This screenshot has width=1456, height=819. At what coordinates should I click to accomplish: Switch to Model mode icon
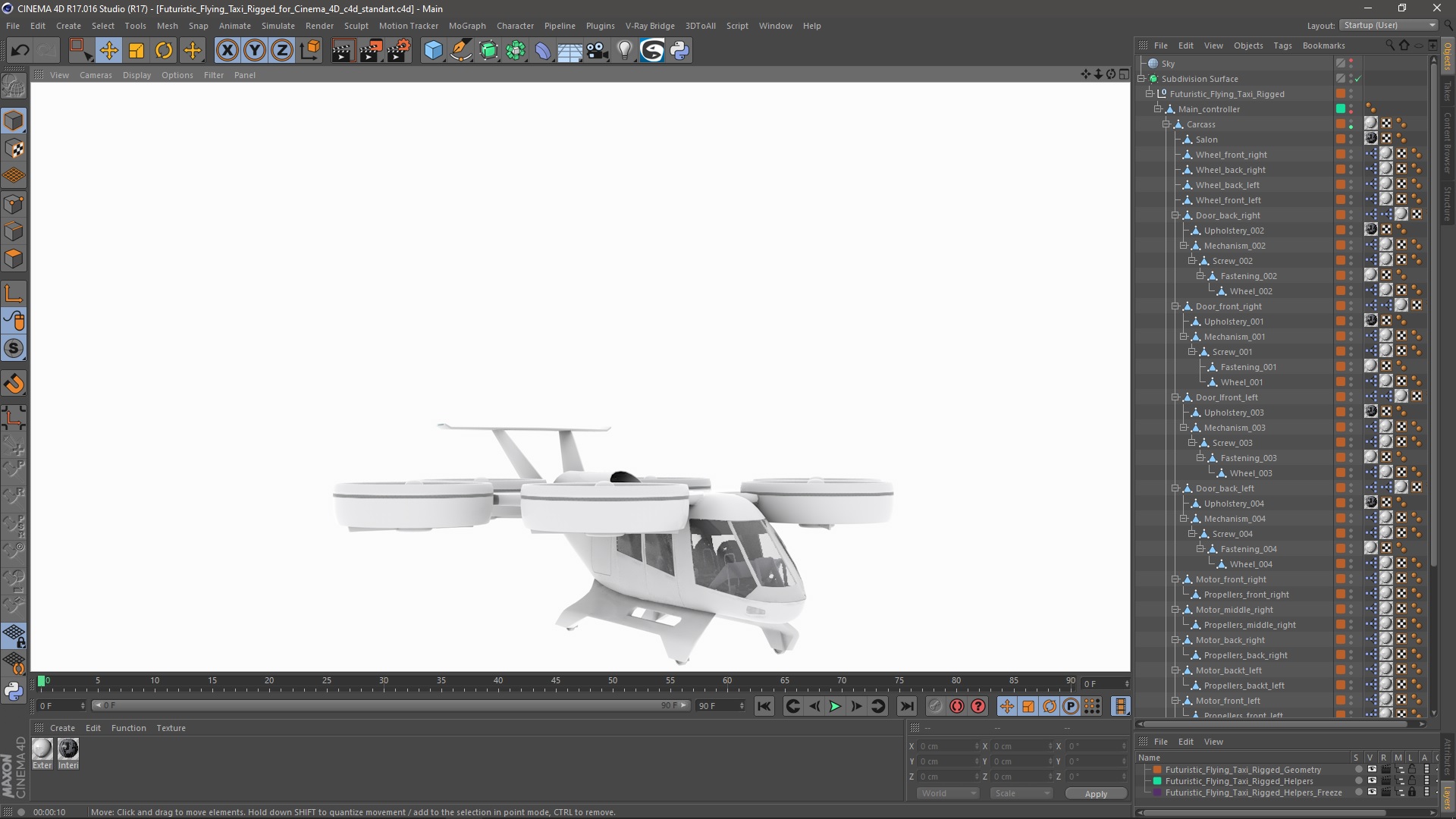(x=14, y=121)
